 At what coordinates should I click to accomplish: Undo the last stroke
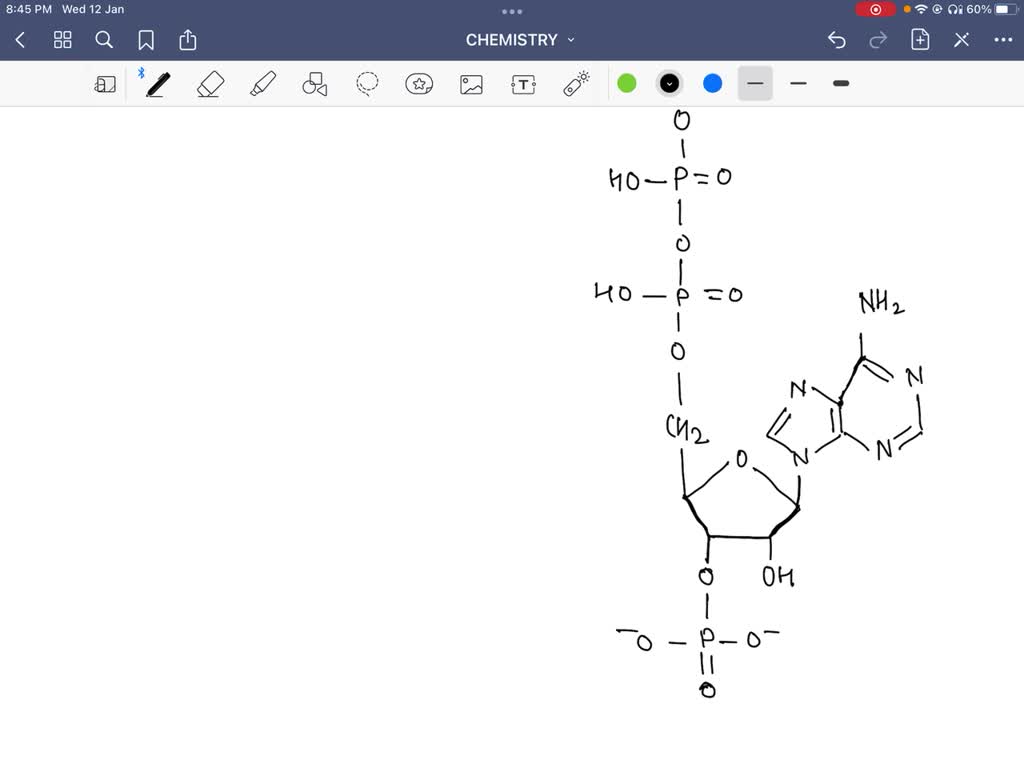pos(836,40)
